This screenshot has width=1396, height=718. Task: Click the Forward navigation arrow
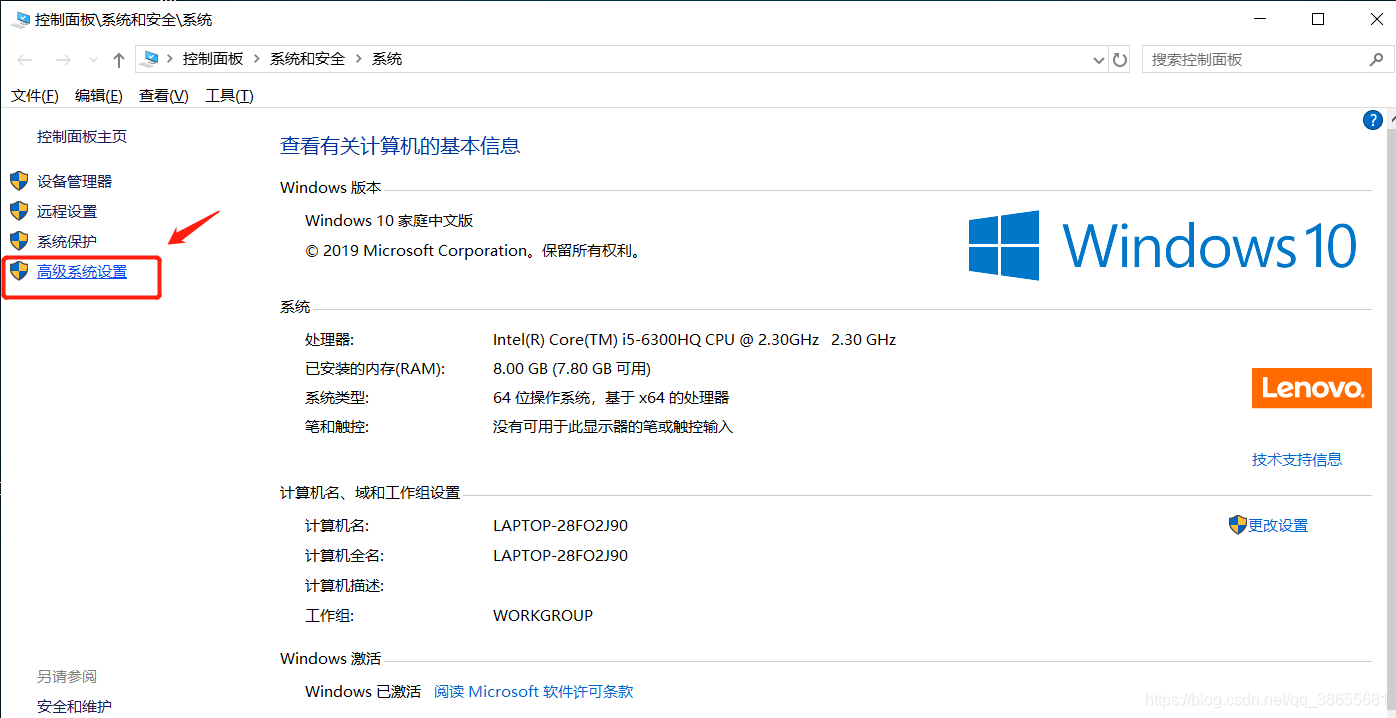[x=62, y=60]
